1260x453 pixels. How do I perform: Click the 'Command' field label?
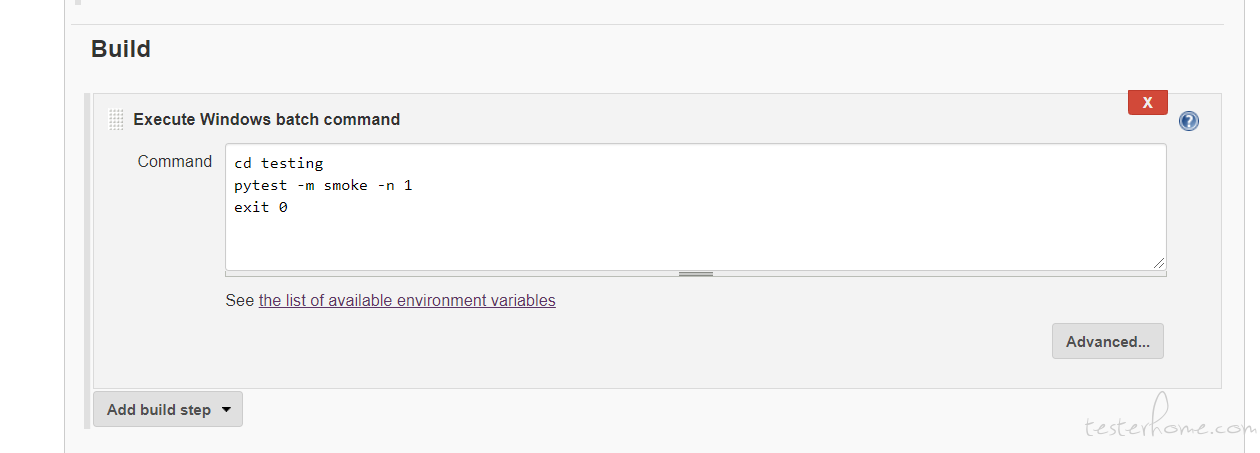(175, 161)
